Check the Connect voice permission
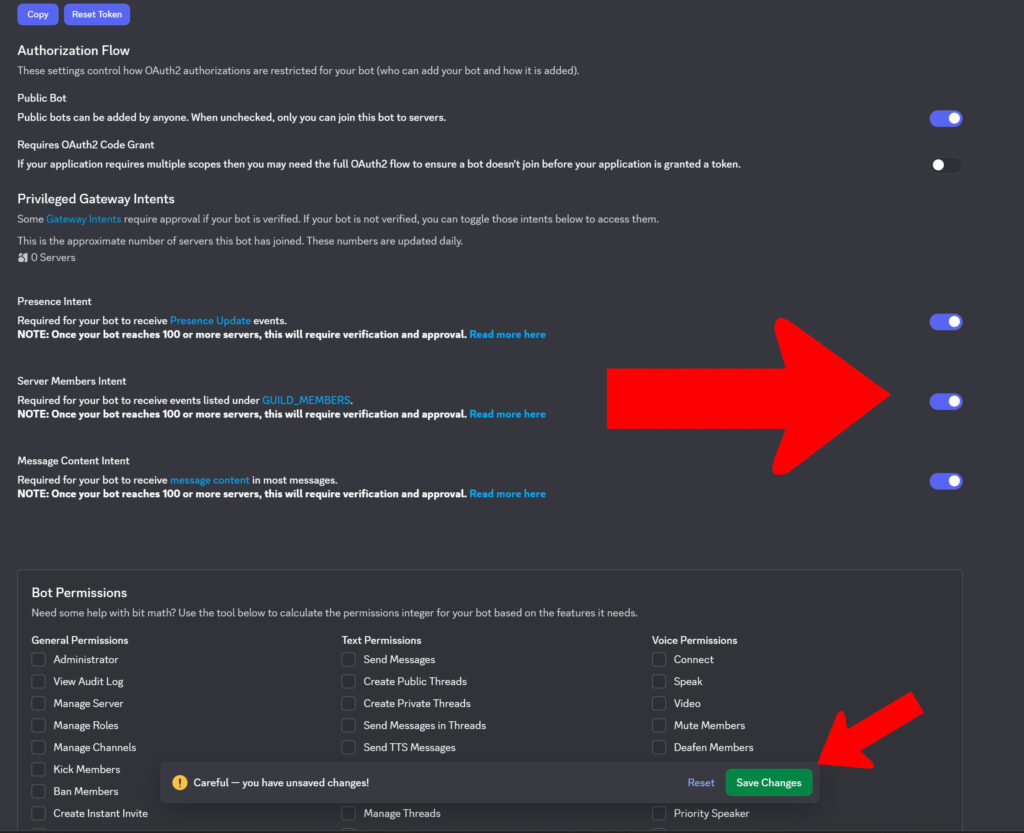The width and height of the screenshot is (1024, 833). point(659,660)
